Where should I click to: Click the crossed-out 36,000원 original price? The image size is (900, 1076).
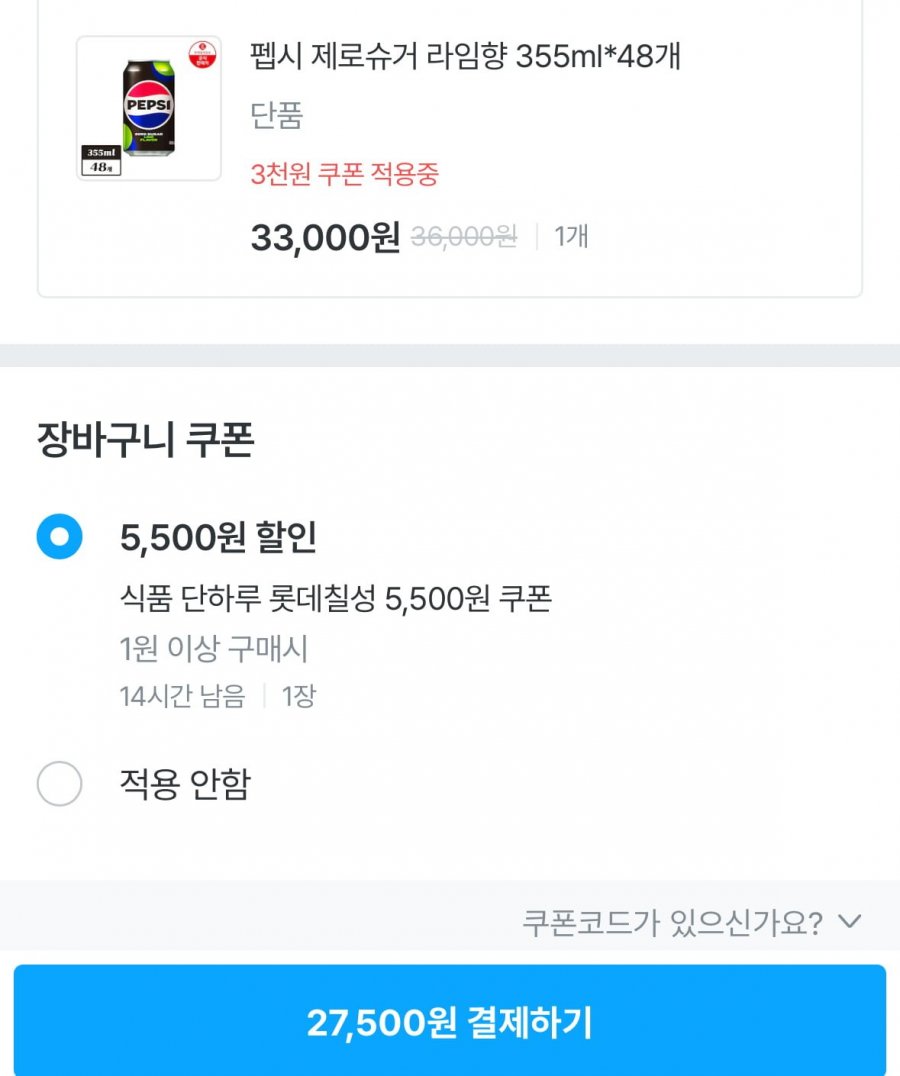click(x=464, y=237)
